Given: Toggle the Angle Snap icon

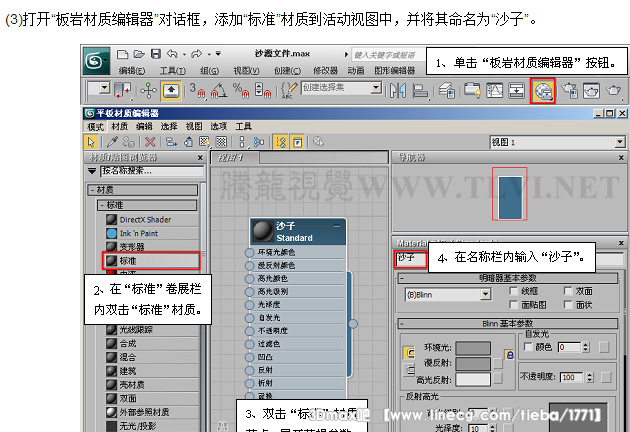Looking at the screenshot, I should [x=219, y=90].
